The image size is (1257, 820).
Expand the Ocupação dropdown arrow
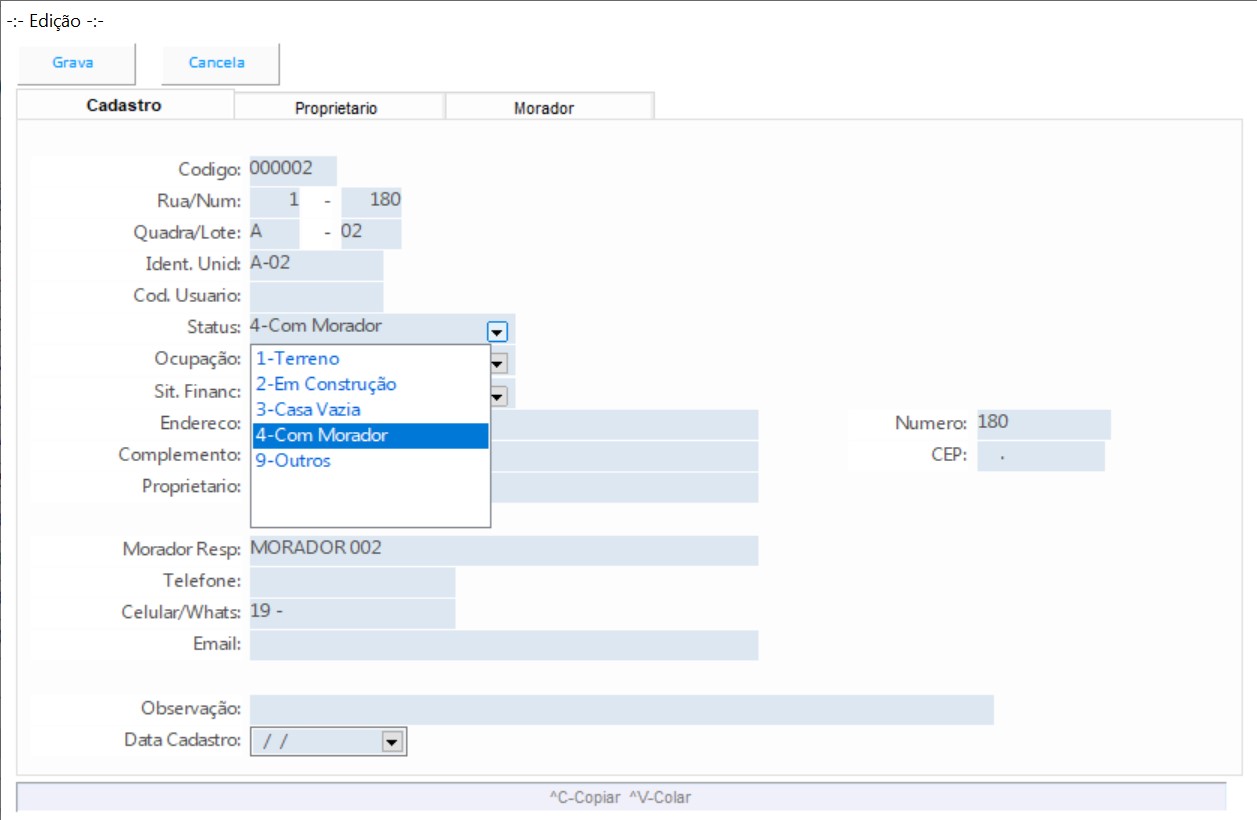pyautogui.click(x=497, y=363)
